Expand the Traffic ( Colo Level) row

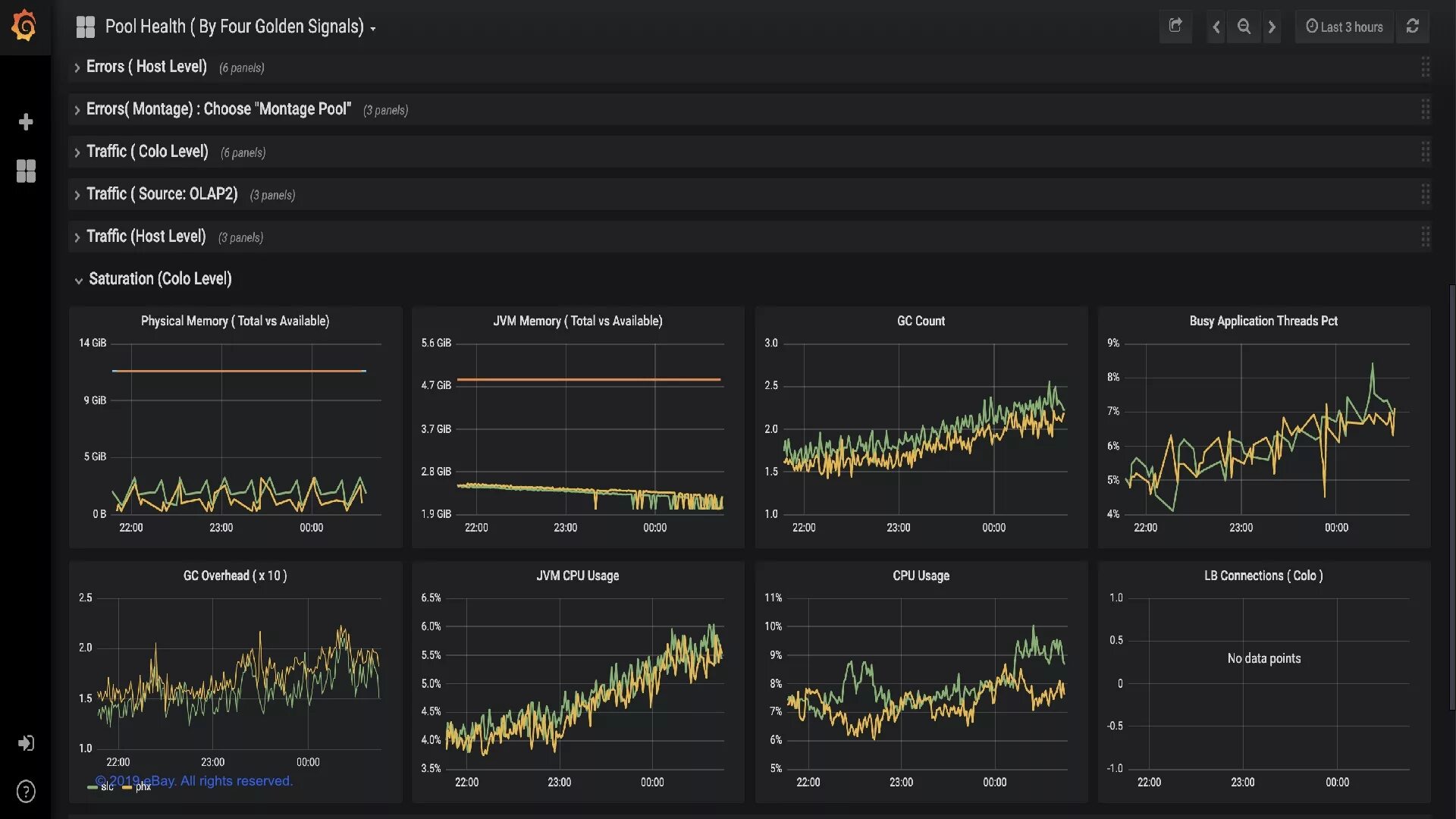pyautogui.click(x=147, y=152)
